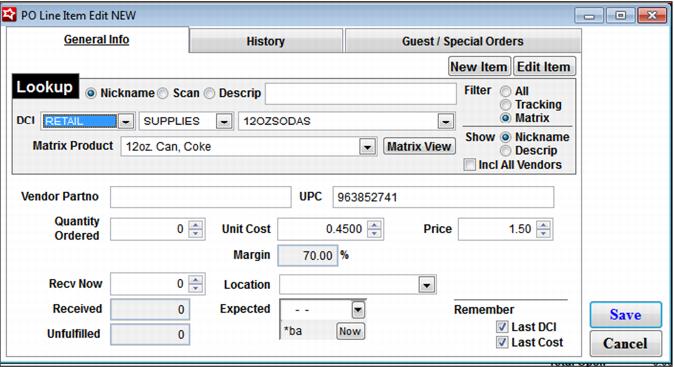Click the Save button
Image resolution: width=675 pixels, height=367 pixels.
(x=625, y=315)
